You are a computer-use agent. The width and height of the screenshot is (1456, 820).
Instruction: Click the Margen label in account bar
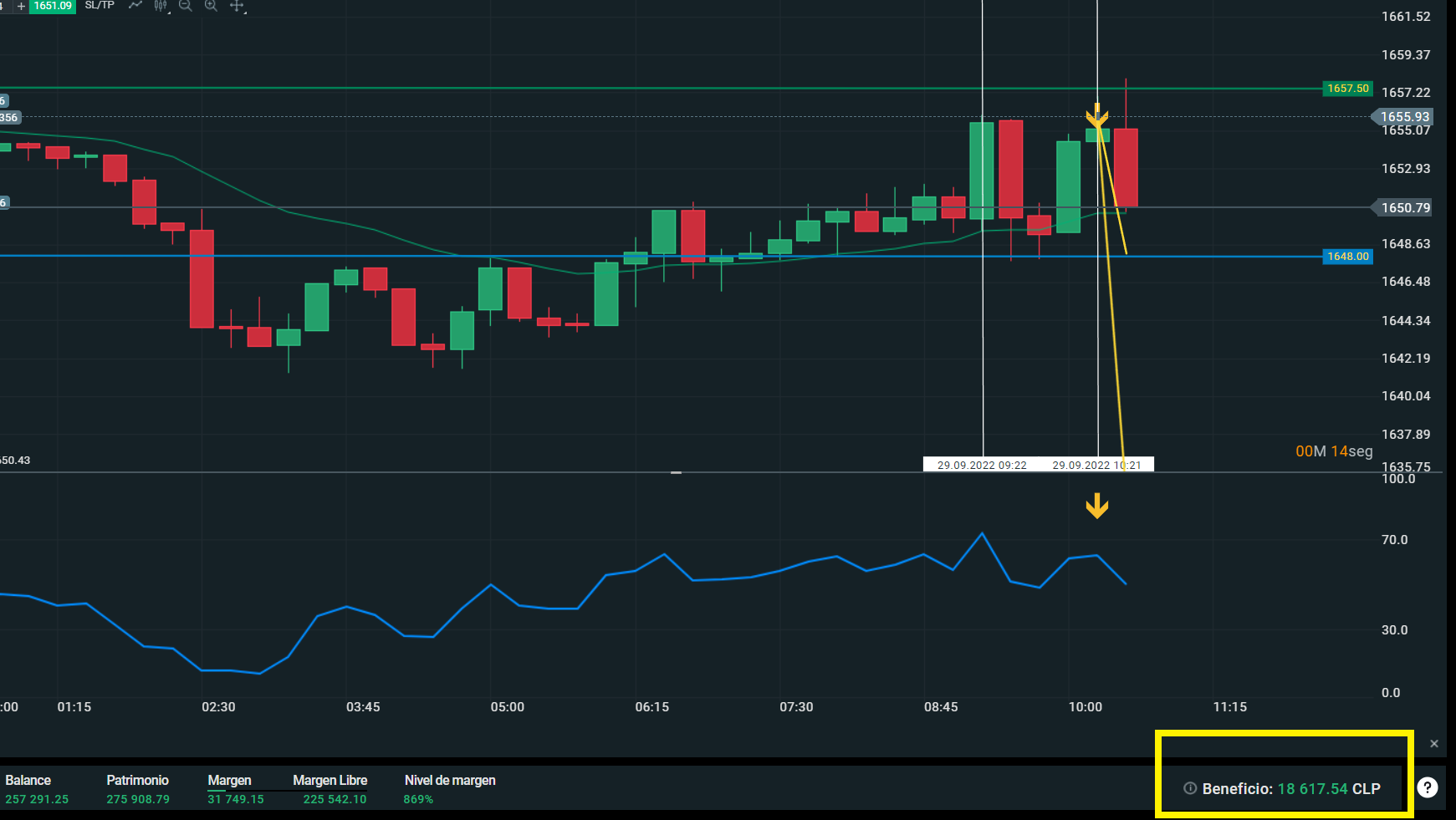pos(229,781)
